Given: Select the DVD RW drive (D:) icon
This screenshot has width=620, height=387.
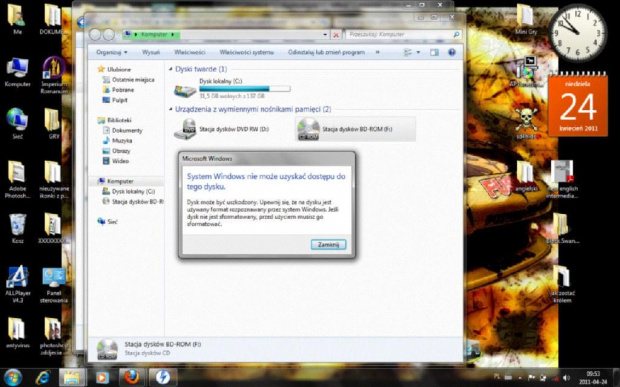Looking at the screenshot, I should pos(185,129).
